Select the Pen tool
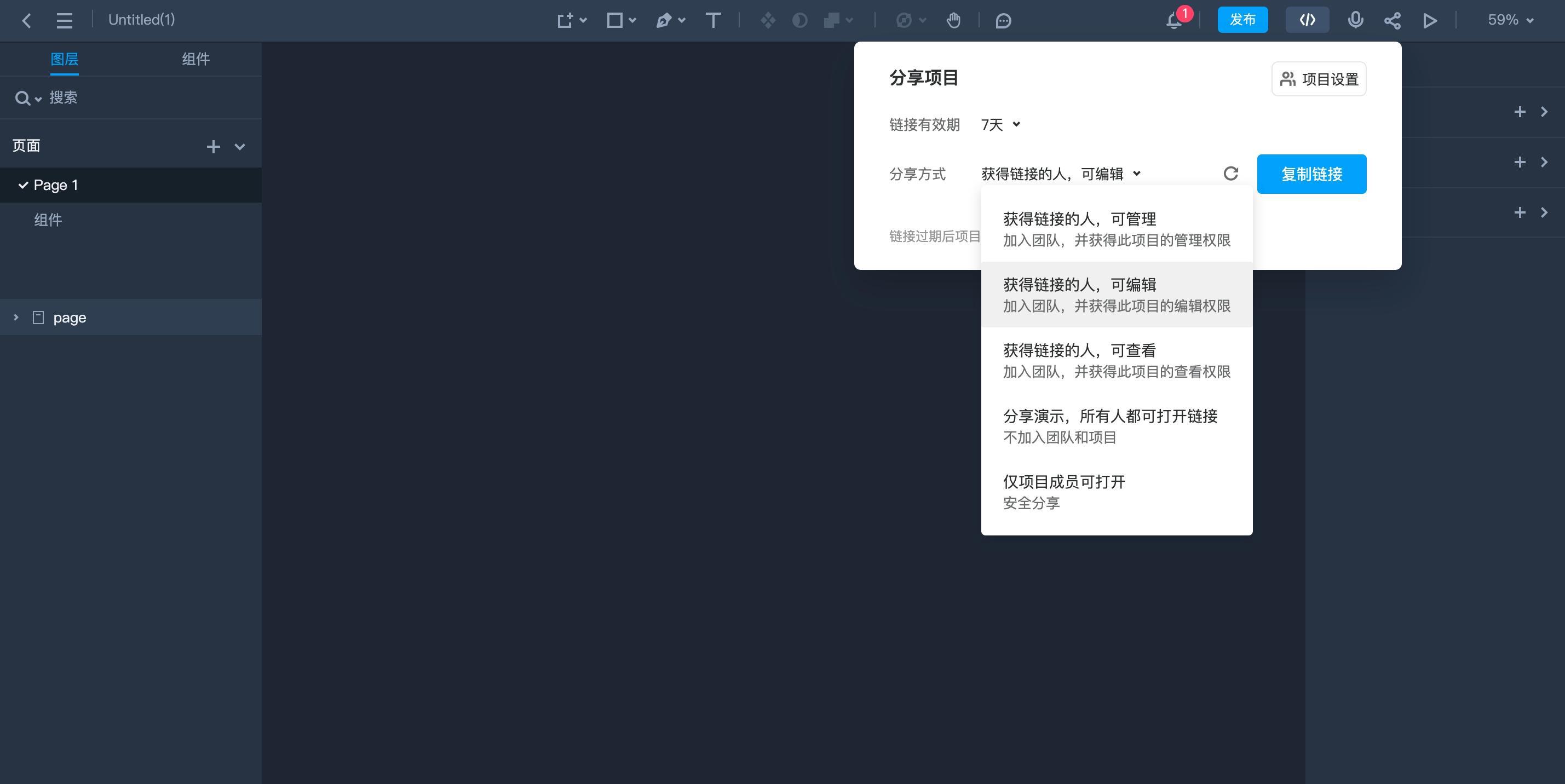 (664, 21)
